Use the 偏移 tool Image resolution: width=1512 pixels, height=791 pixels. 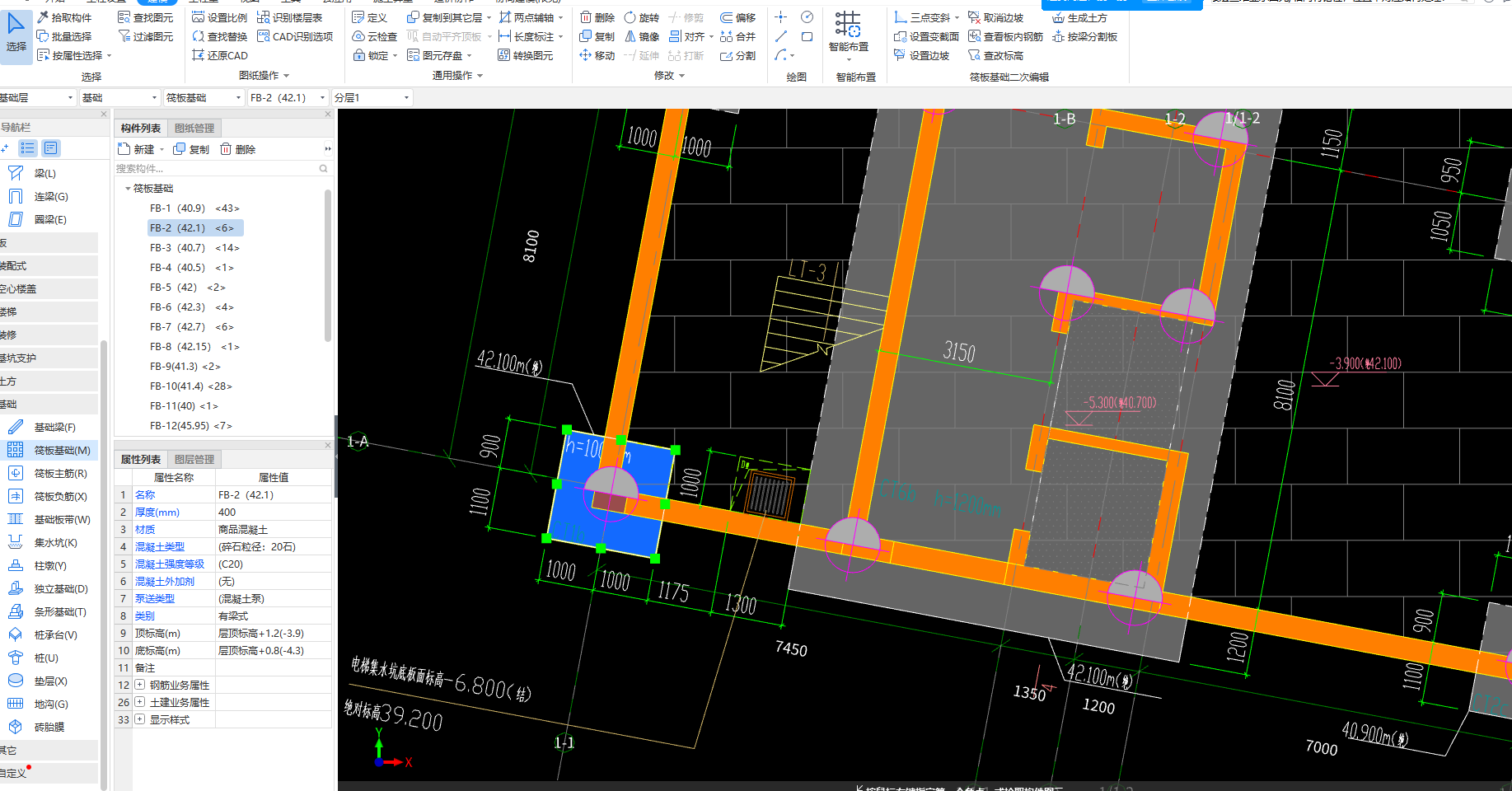737,17
